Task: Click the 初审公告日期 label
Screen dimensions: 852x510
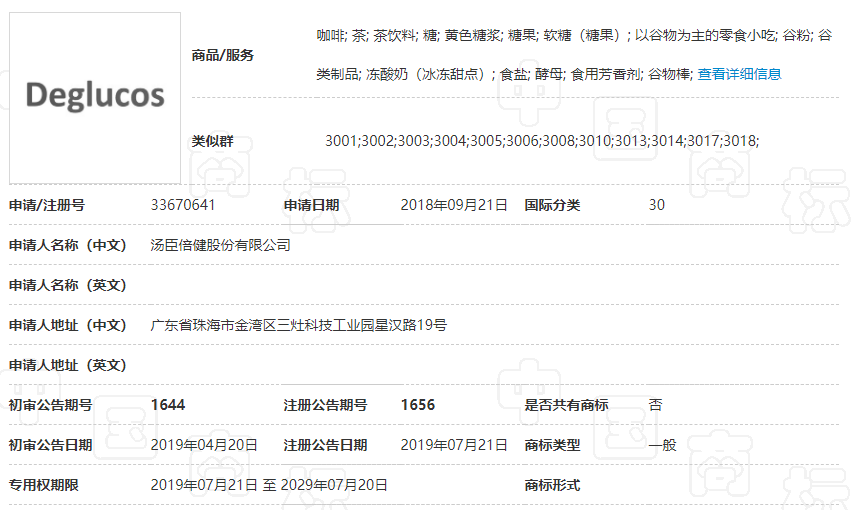Action: (x=51, y=445)
